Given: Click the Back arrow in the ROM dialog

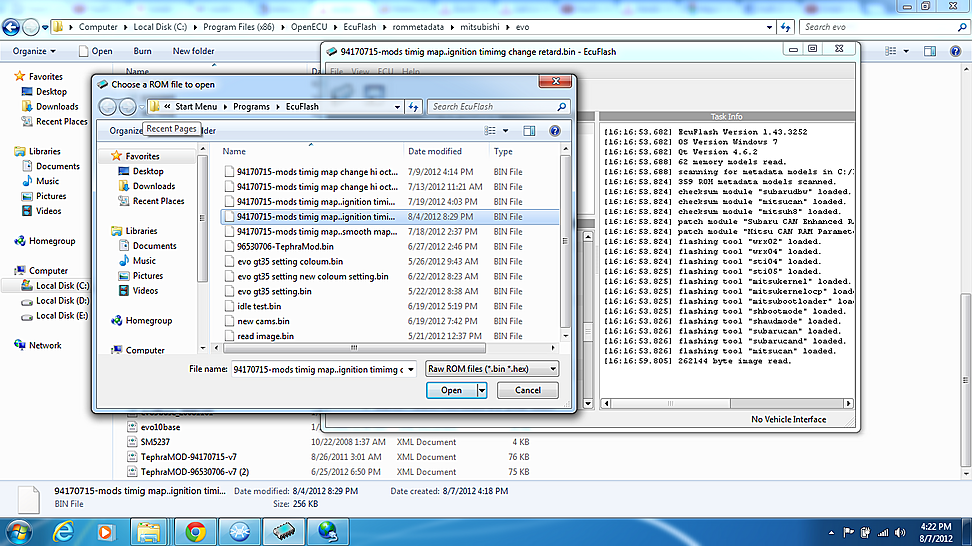Looking at the screenshot, I should tap(107, 107).
